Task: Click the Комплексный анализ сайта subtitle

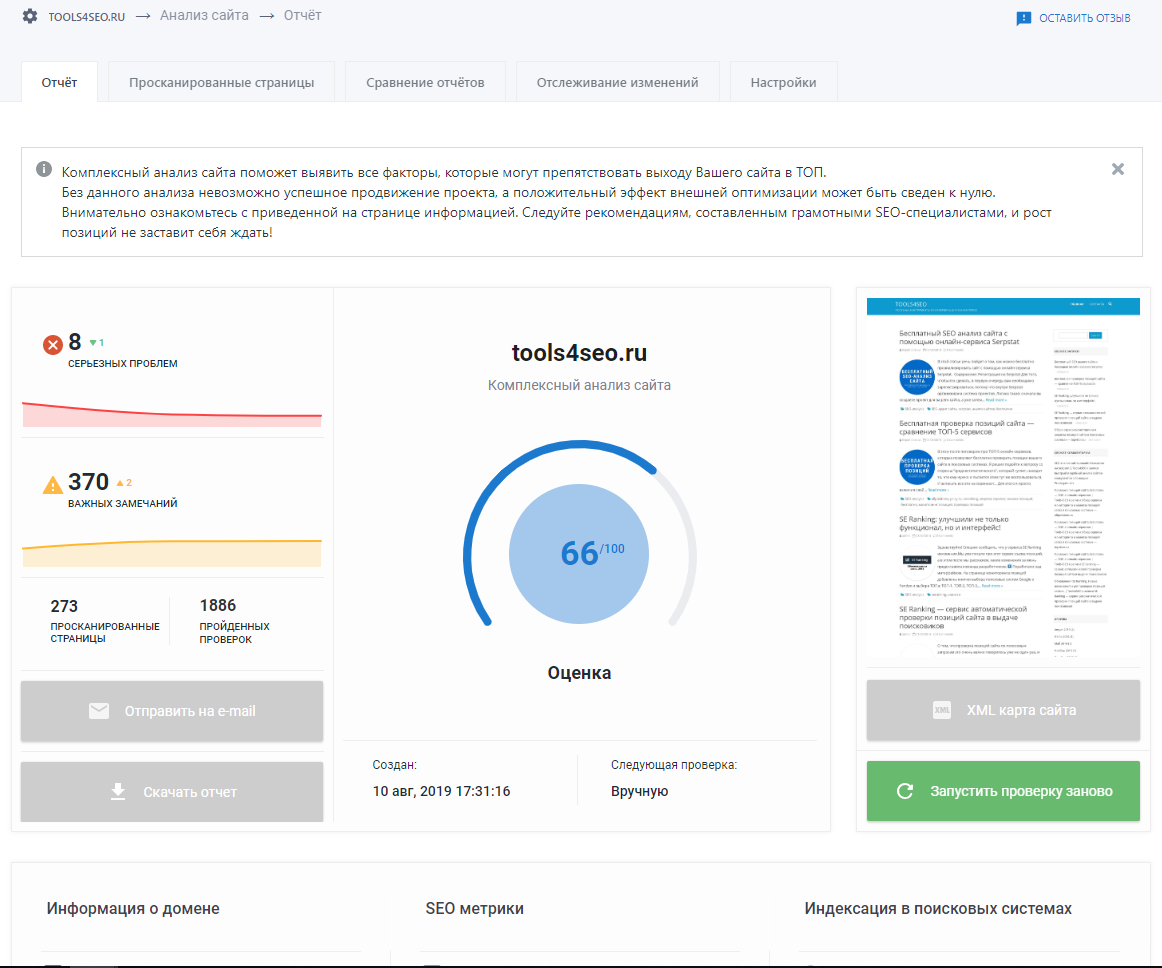Action: pyautogui.click(x=579, y=385)
